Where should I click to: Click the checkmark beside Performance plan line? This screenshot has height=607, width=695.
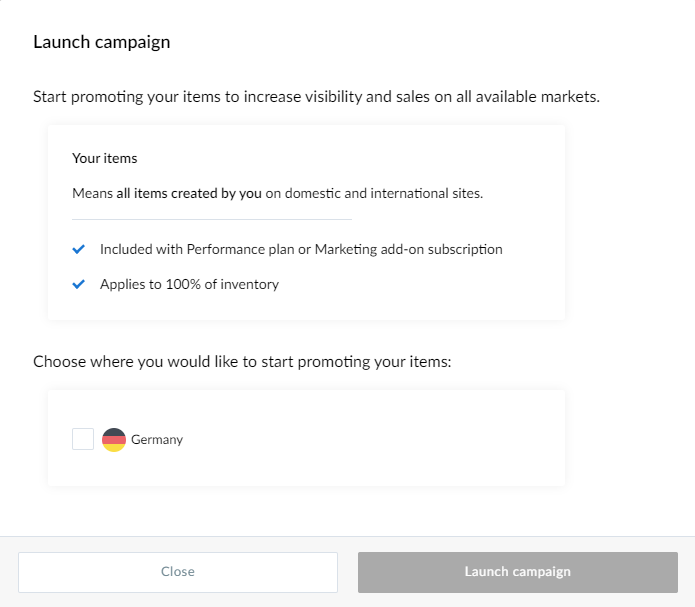pyautogui.click(x=78, y=249)
